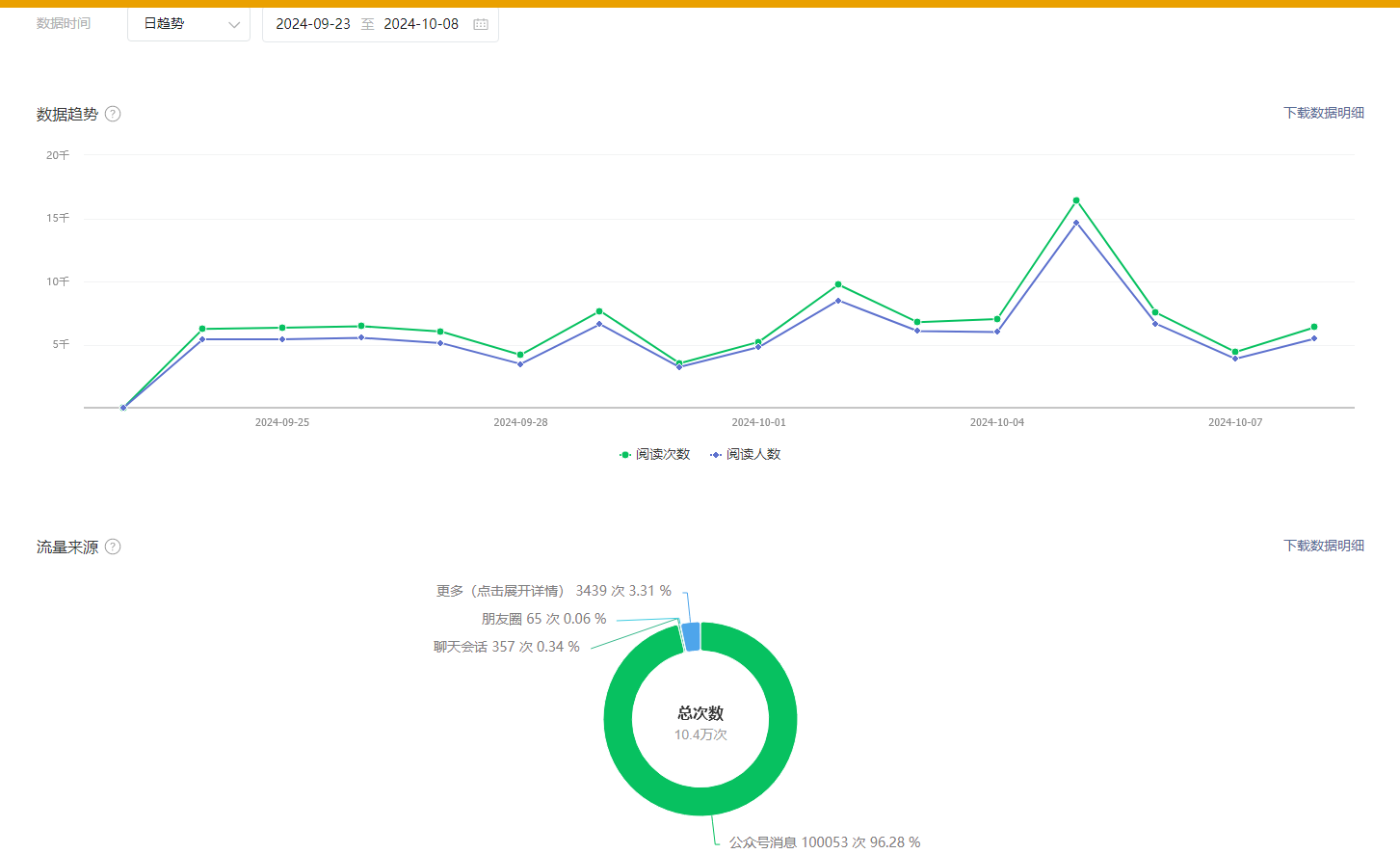Toggle the 阅读人数 legend series
The height and width of the screenshot is (854, 1400).
[x=746, y=454]
